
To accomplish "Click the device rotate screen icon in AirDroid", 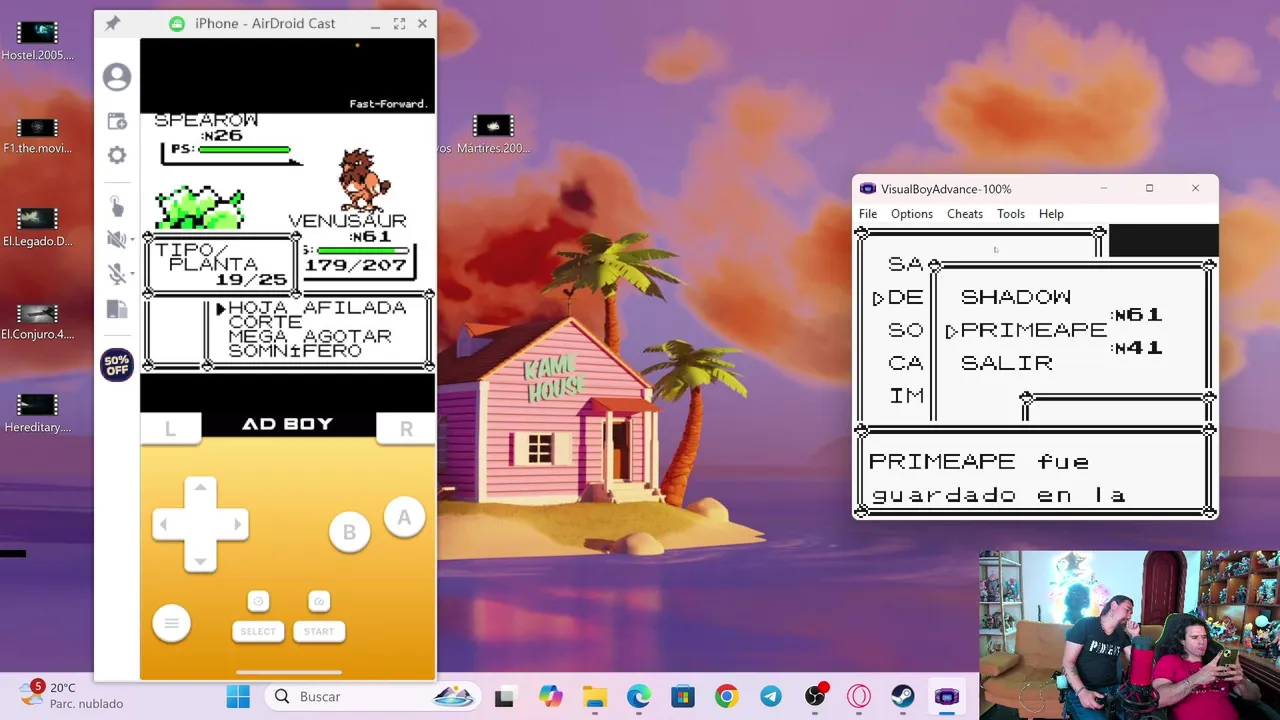I will pos(117,309).
